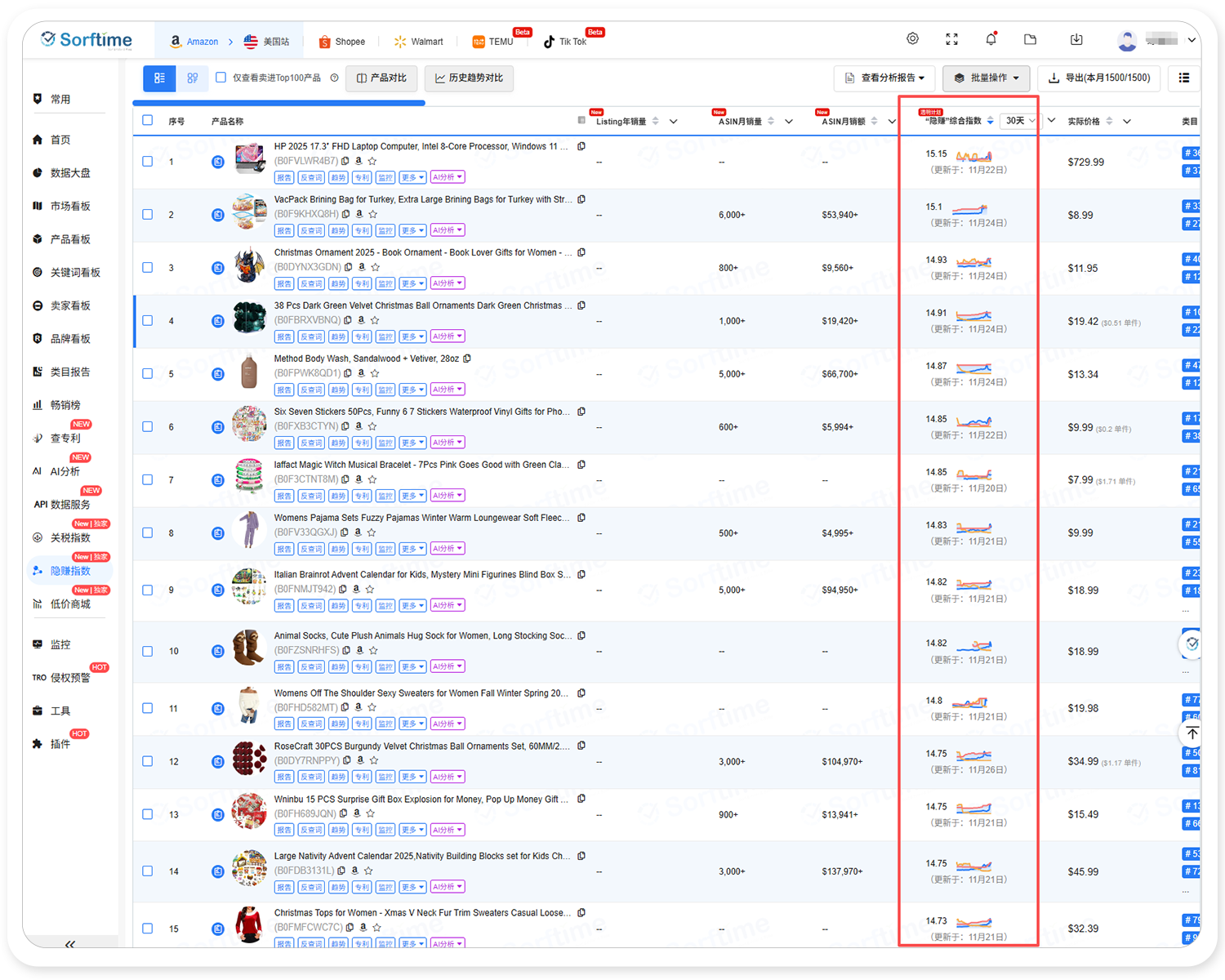Viewport: 1225px width, 980px height.
Task: Open the 查看分析报告 dropdown
Action: pos(884,78)
